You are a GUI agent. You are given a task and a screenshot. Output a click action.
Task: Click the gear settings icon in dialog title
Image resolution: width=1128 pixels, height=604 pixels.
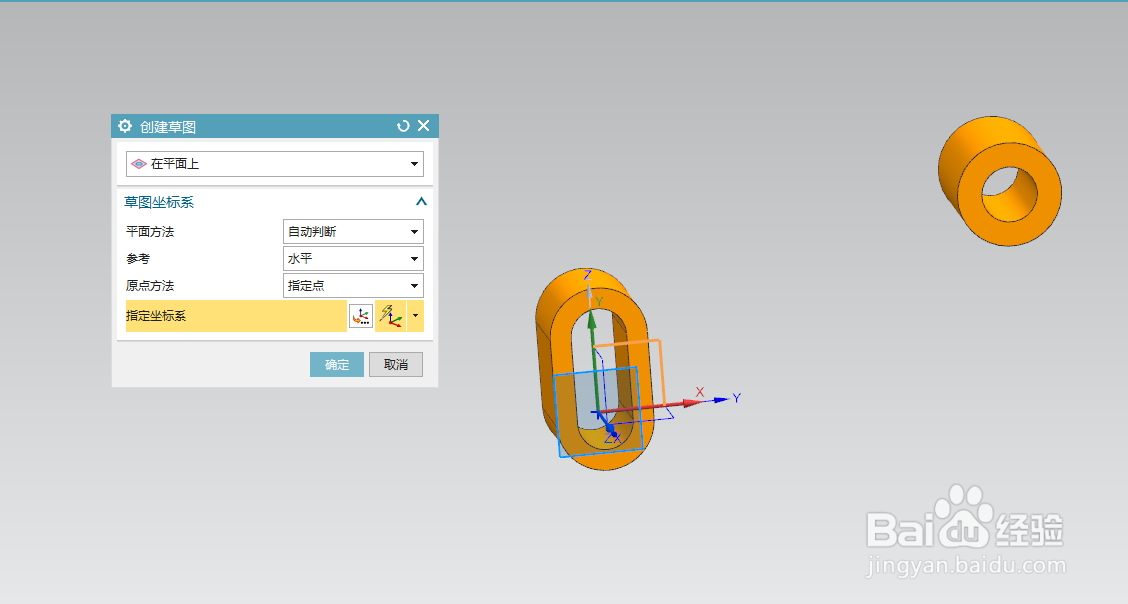tap(125, 126)
